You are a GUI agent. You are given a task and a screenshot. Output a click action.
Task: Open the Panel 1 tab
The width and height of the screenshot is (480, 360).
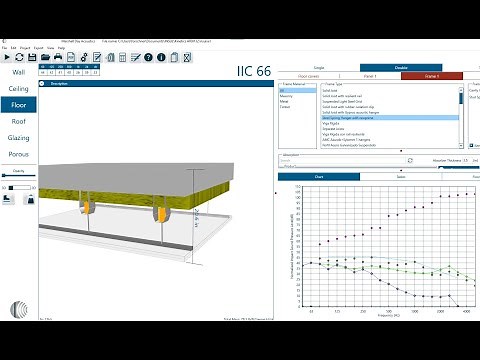click(x=370, y=76)
